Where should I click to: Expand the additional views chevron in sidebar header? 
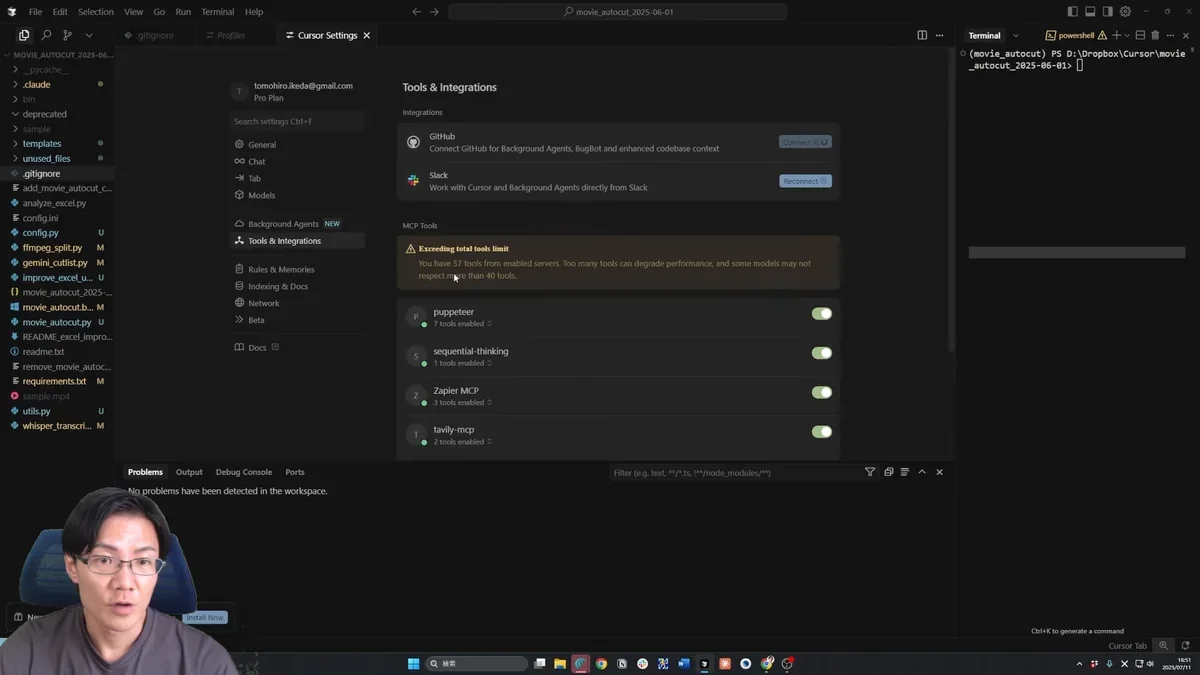(x=88, y=35)
